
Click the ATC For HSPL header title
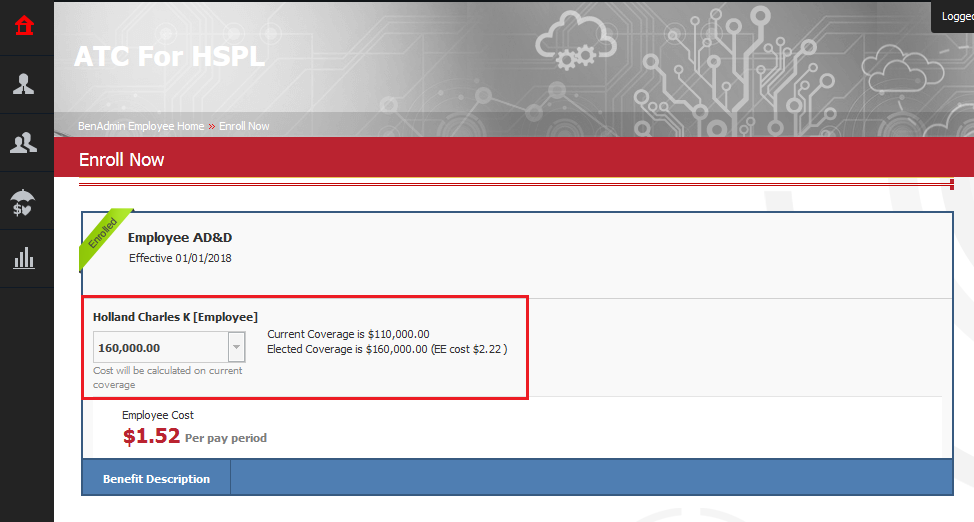point(169,56)
